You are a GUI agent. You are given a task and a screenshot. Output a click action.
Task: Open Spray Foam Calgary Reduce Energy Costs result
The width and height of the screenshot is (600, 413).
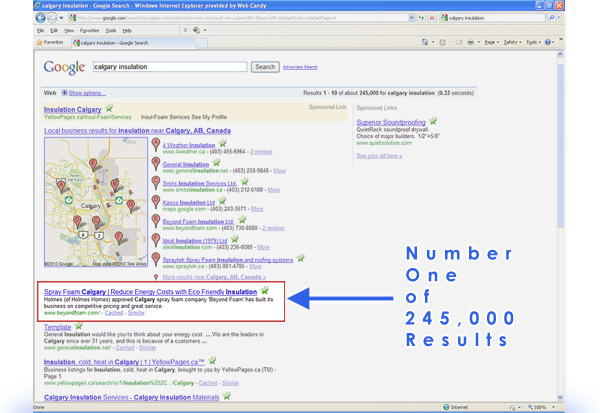click(x=150, y=292)
